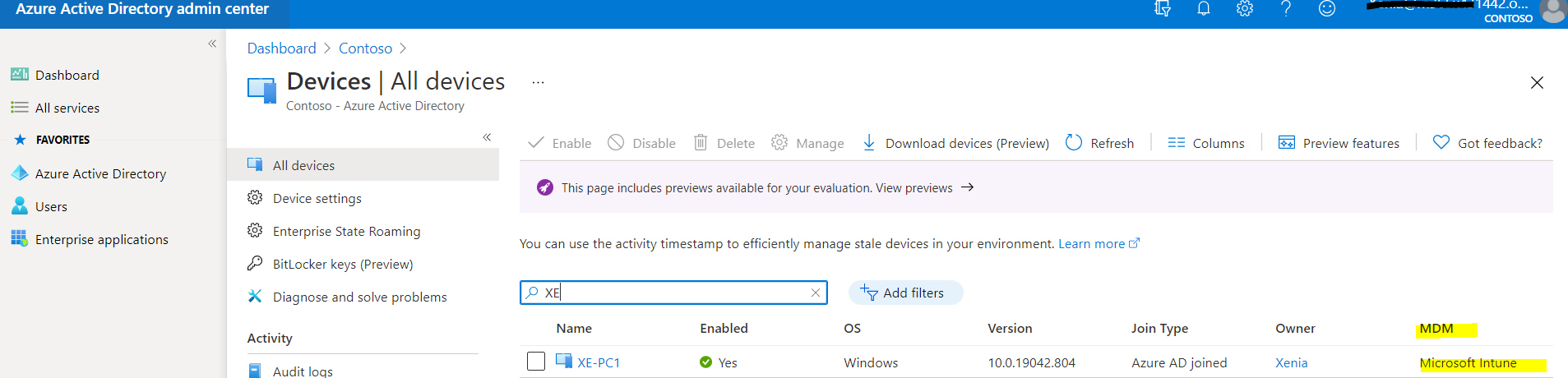Open the Columns chooser
Viewport: 1568px width, 378px height.
1206,143
